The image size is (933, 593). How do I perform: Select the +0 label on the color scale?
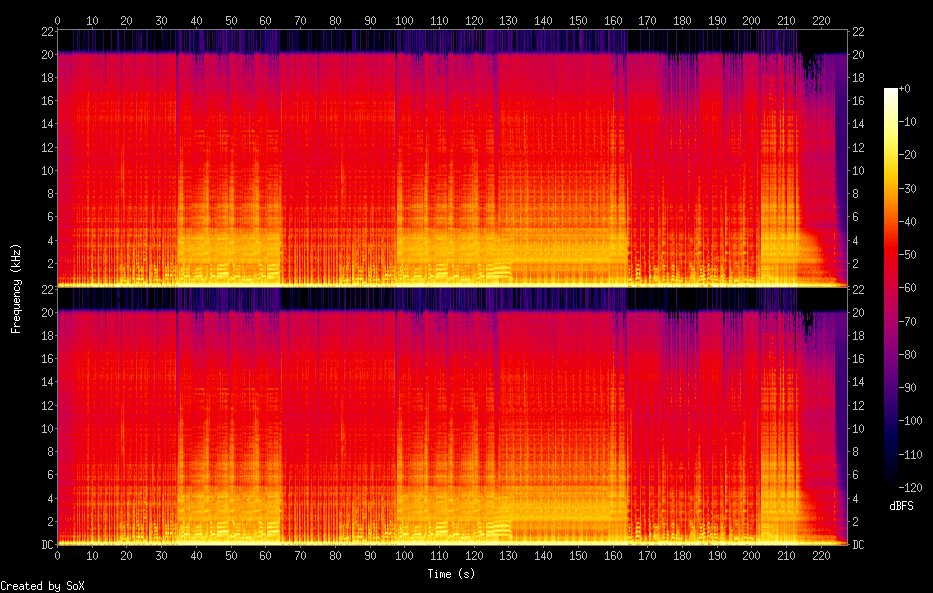(904, 89)
